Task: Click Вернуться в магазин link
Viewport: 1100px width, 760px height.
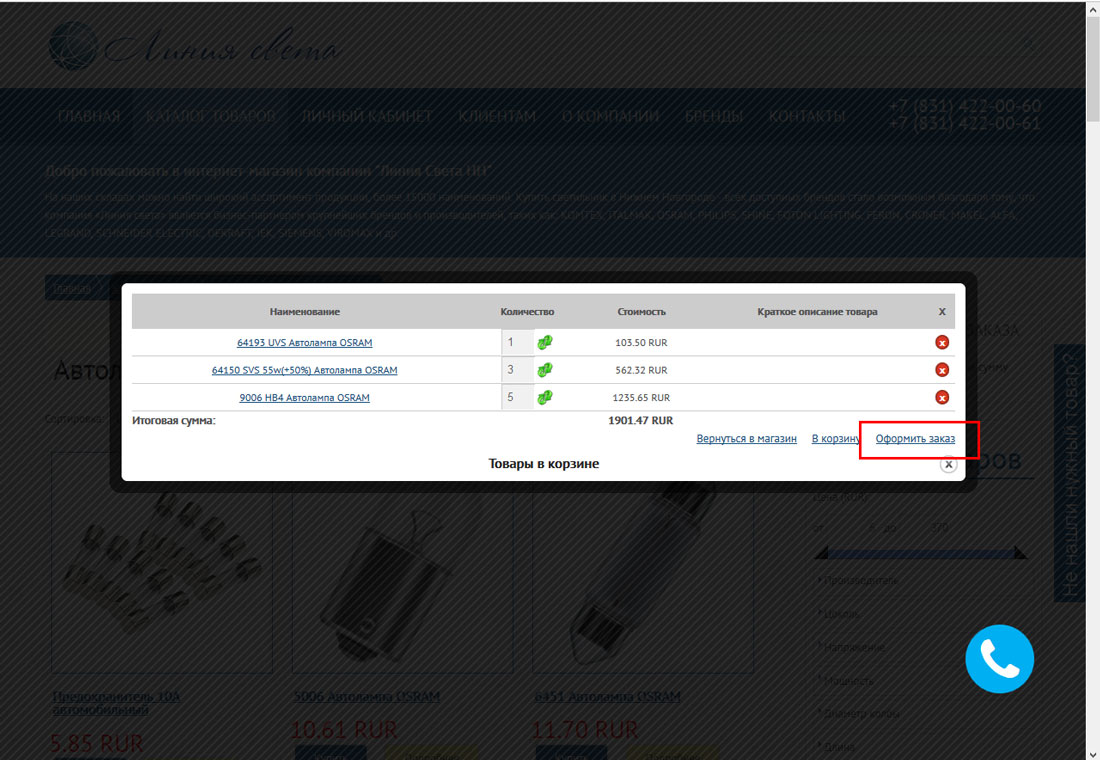Action: pyautogui.click(x=746, y=439)
